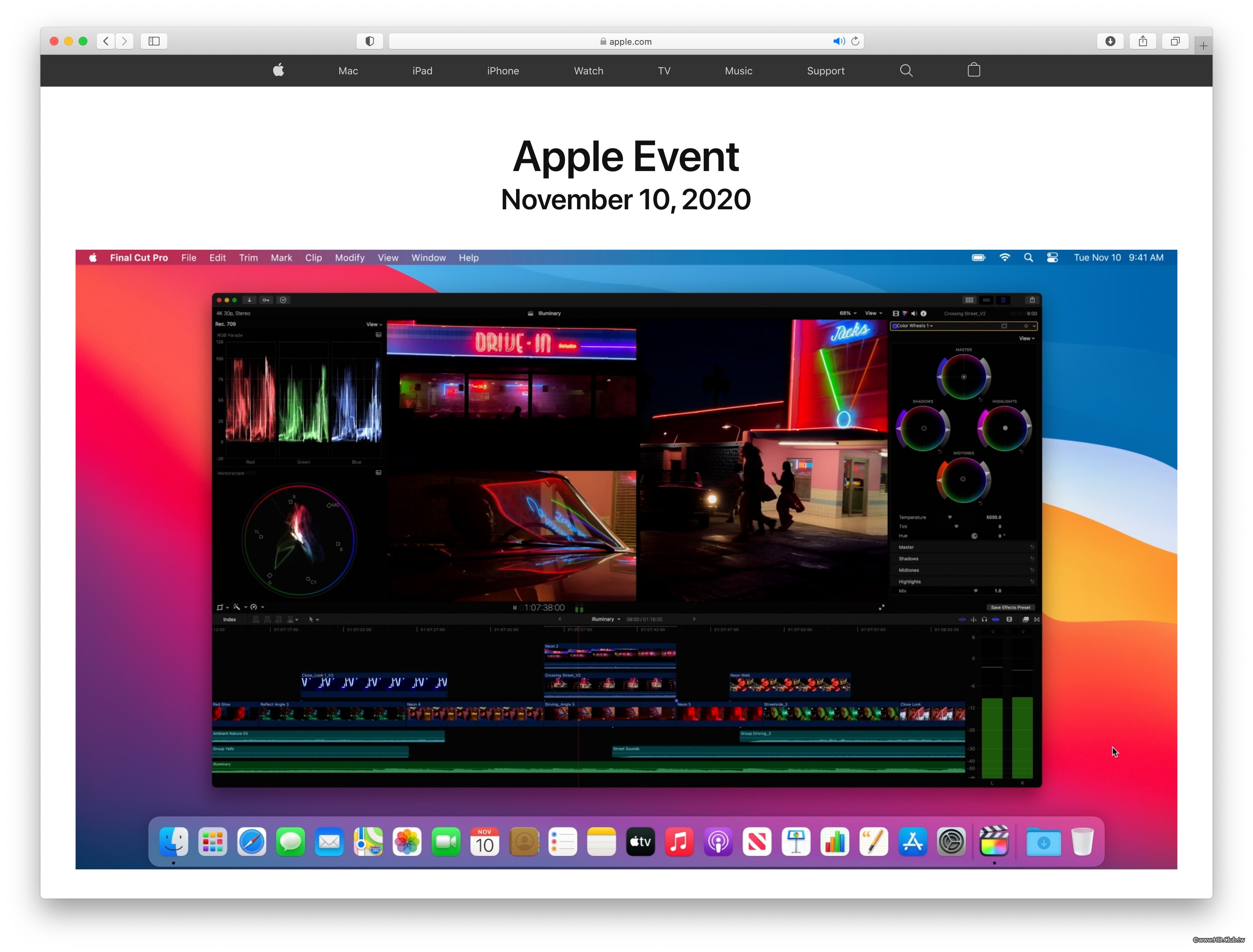Click the Shadows color wheel
Viewport: 1253px width, 952px height.
coord(923,428)
